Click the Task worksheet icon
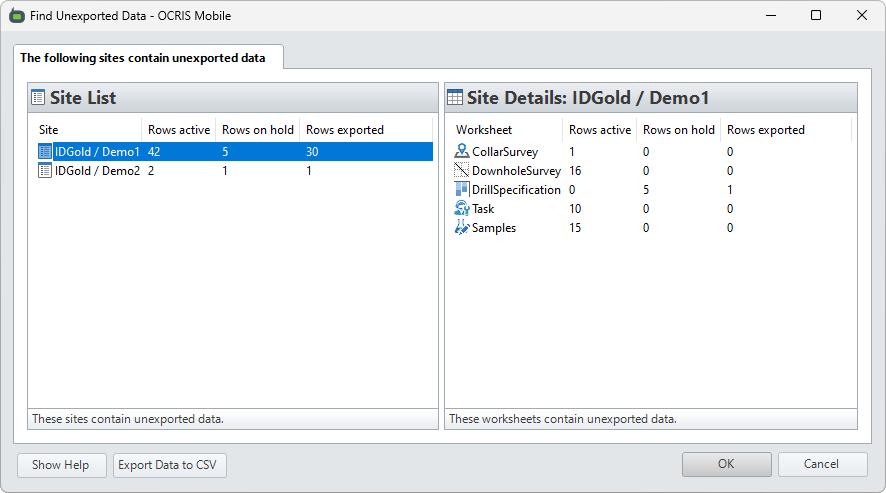Screen dimensions: 886x493 tap(462, 209)
